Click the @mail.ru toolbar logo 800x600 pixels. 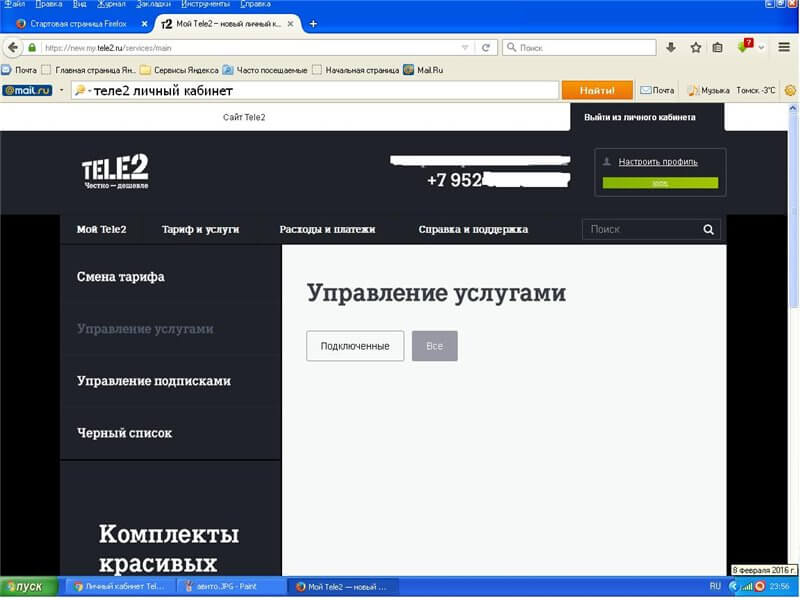pos(28,90)
